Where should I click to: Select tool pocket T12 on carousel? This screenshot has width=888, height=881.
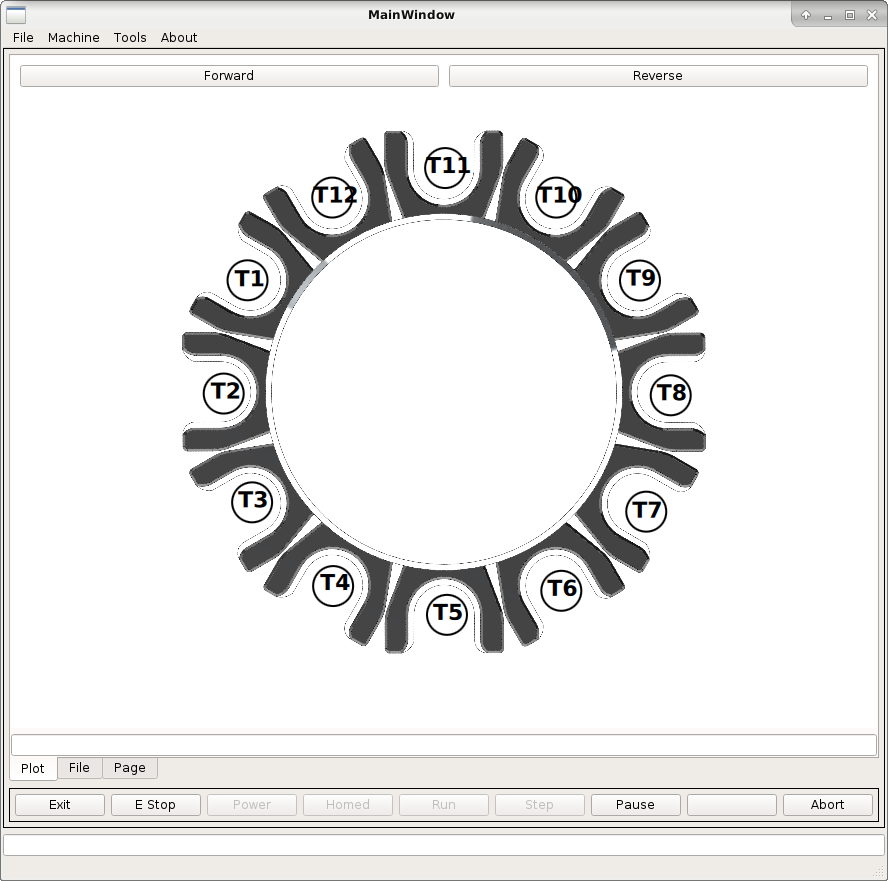pos(334,196)
